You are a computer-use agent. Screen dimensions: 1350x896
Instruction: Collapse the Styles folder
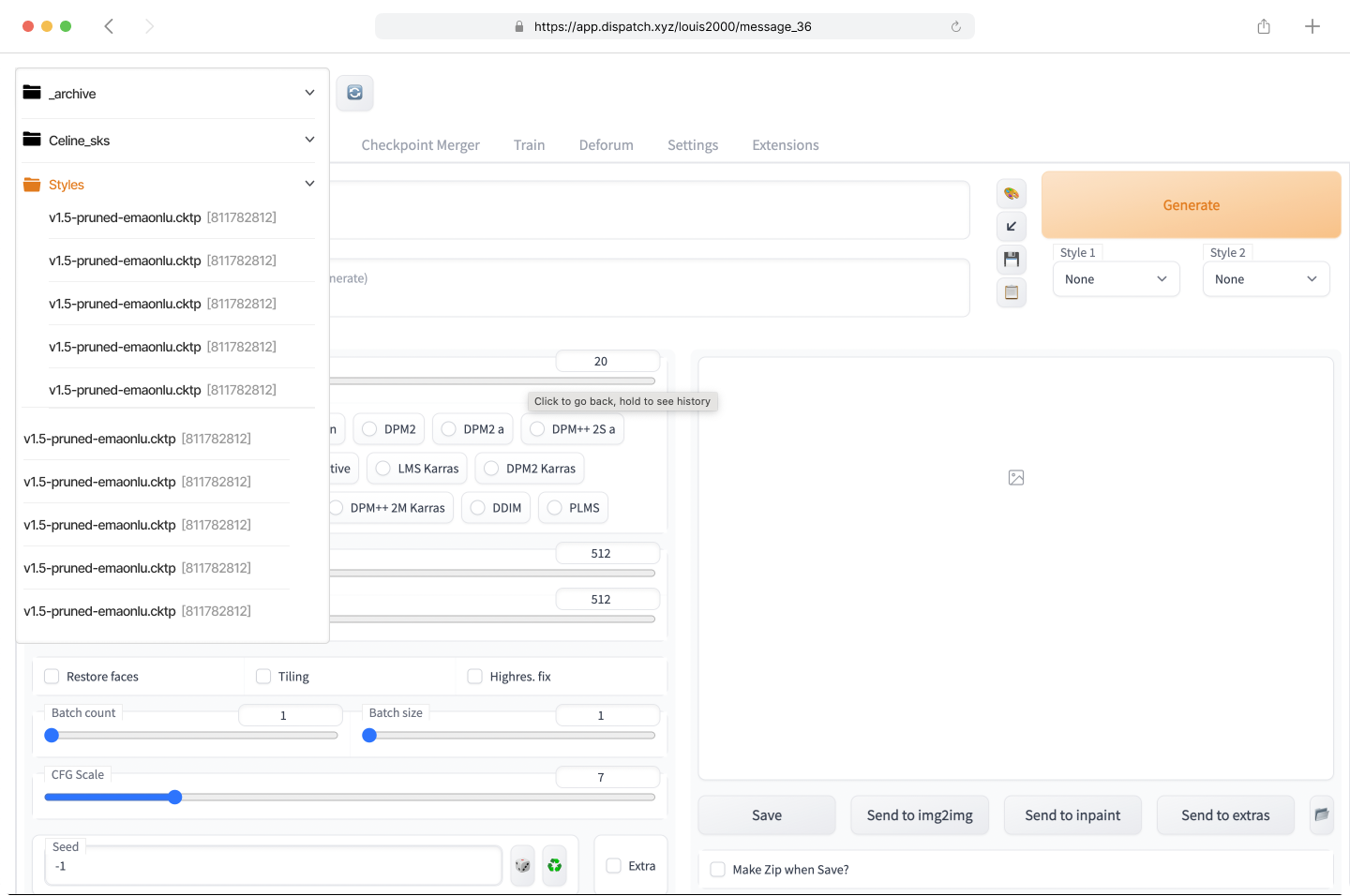coord(309,183)
